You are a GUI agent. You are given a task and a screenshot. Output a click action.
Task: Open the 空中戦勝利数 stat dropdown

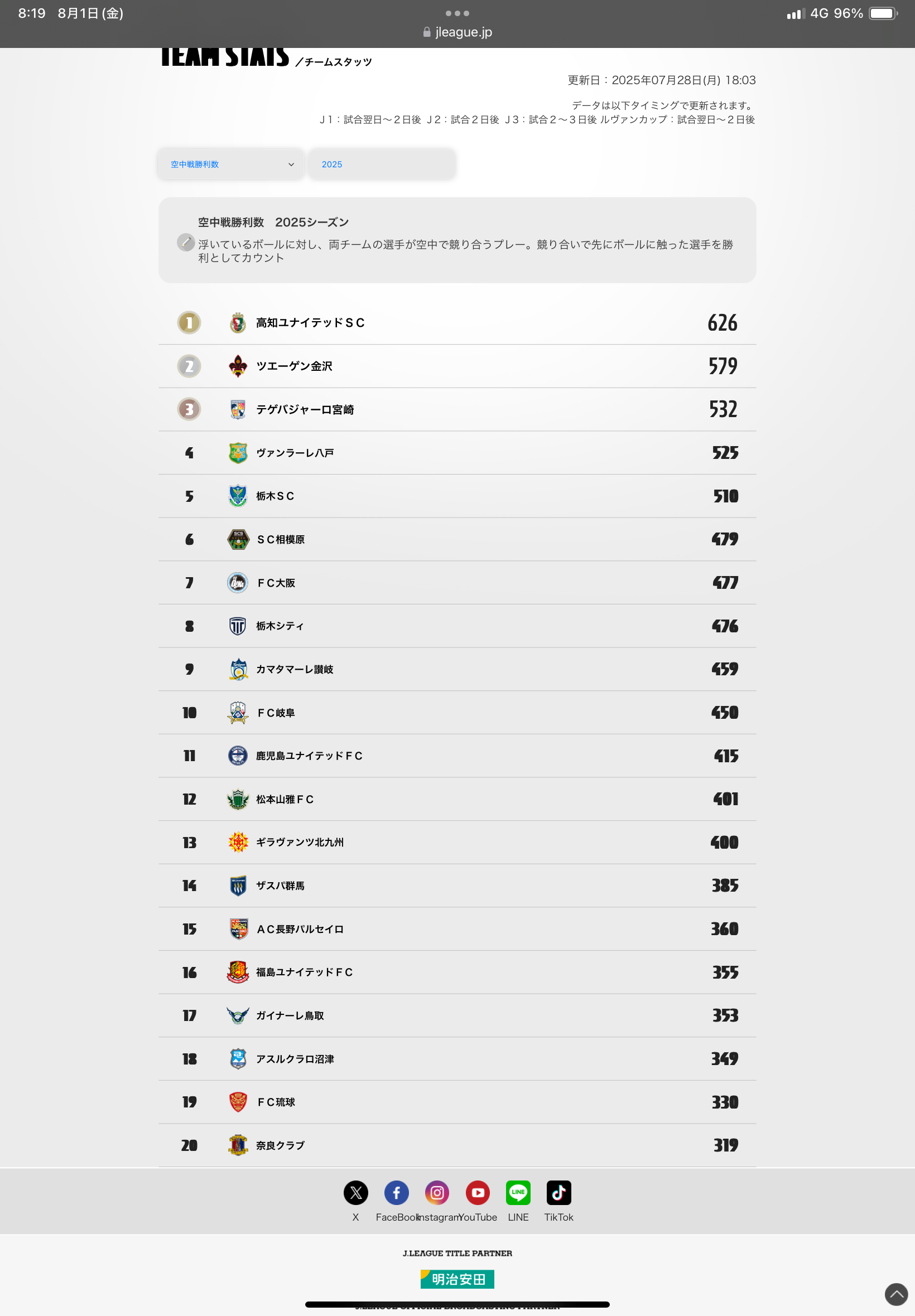232,164
